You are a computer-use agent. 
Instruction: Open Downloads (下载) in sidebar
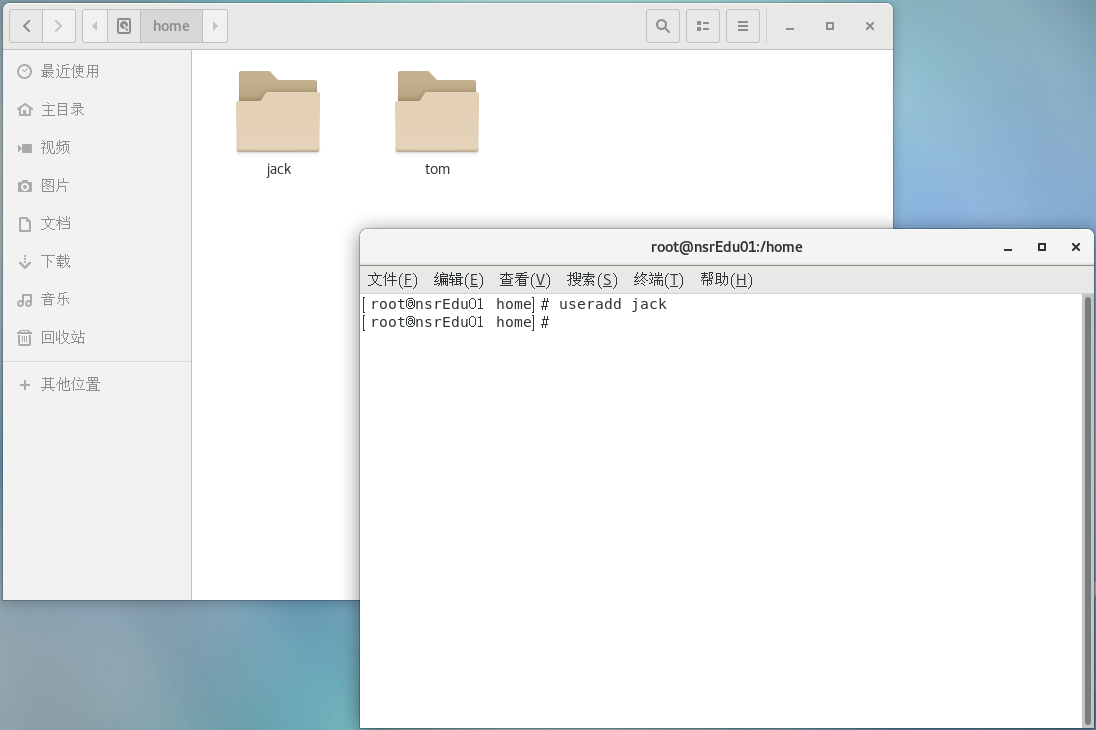click(97, 262)
